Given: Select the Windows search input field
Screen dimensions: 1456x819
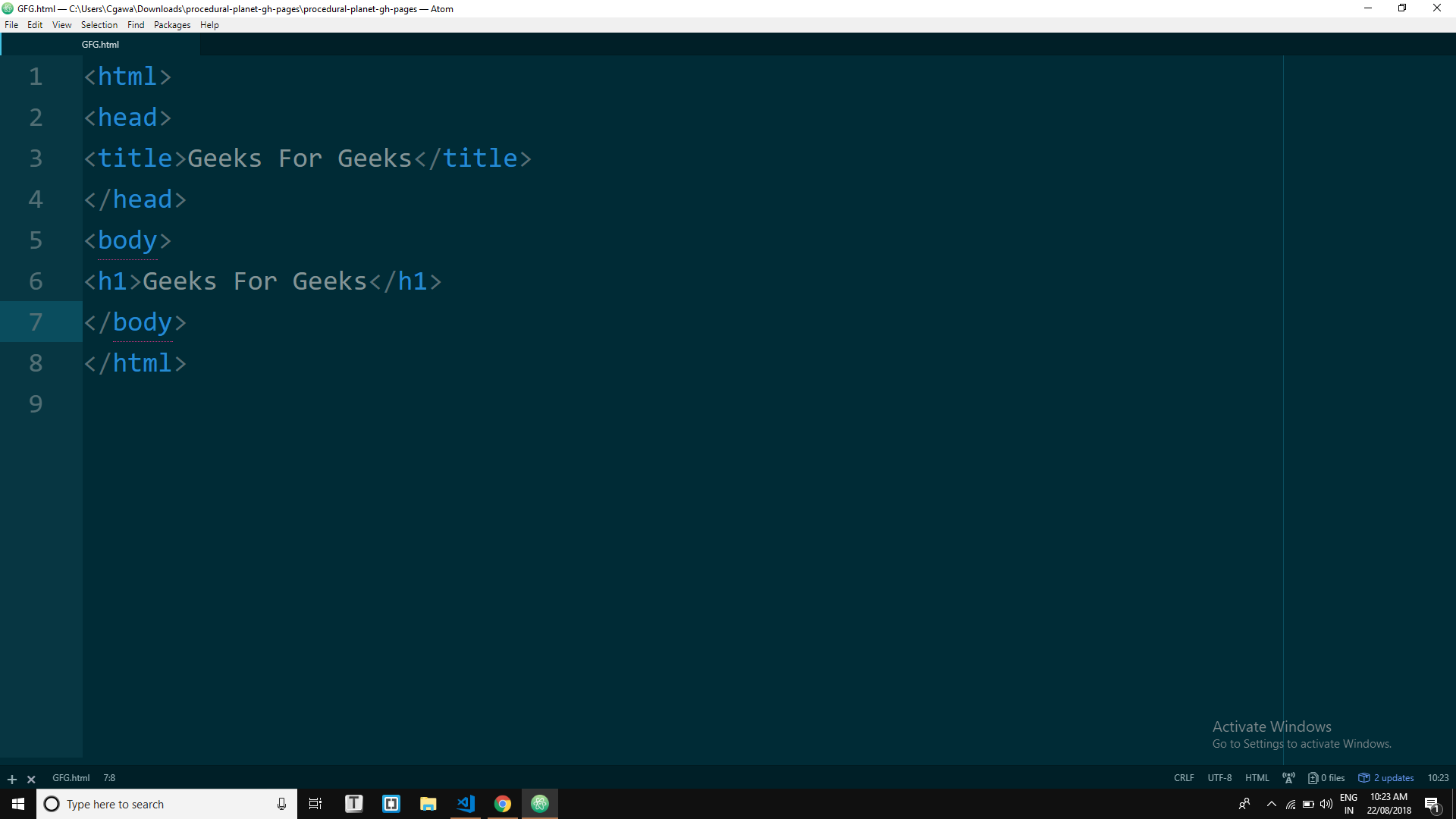Looking at the screenshot, I should pos(167,803).
